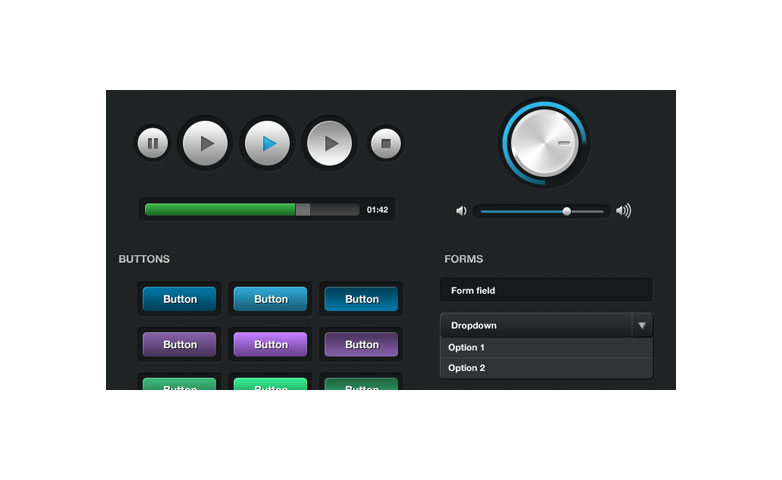Click the Dropdown arrow button
This screenshot has width=782, height=480.
(x=642, y=325)
